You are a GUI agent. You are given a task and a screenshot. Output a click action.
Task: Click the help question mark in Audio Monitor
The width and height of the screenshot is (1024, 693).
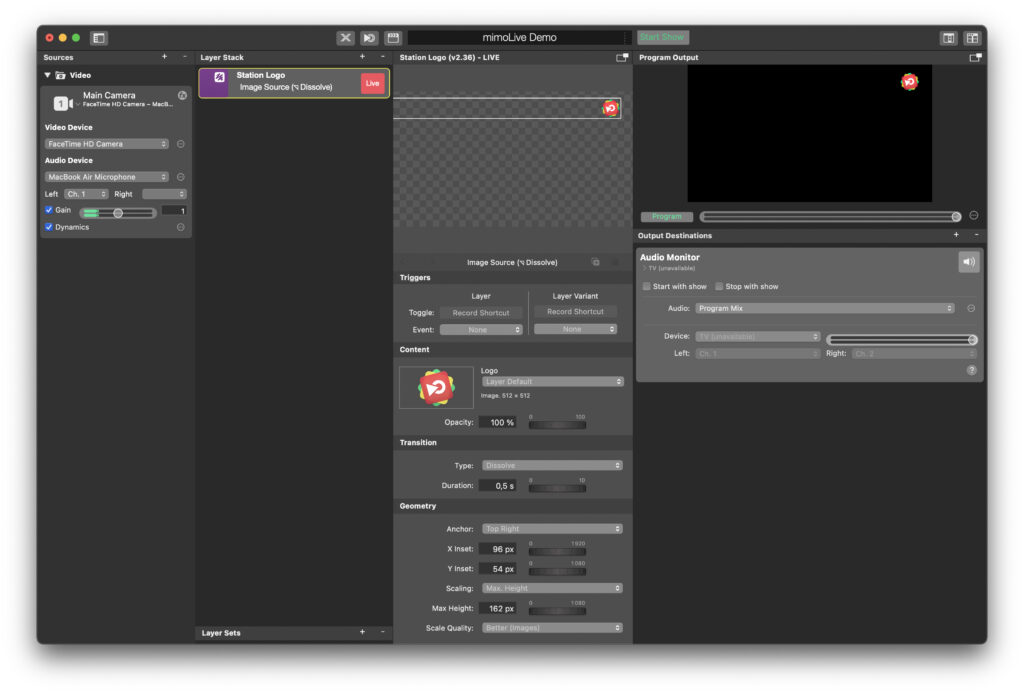click(x=972, y=370)
